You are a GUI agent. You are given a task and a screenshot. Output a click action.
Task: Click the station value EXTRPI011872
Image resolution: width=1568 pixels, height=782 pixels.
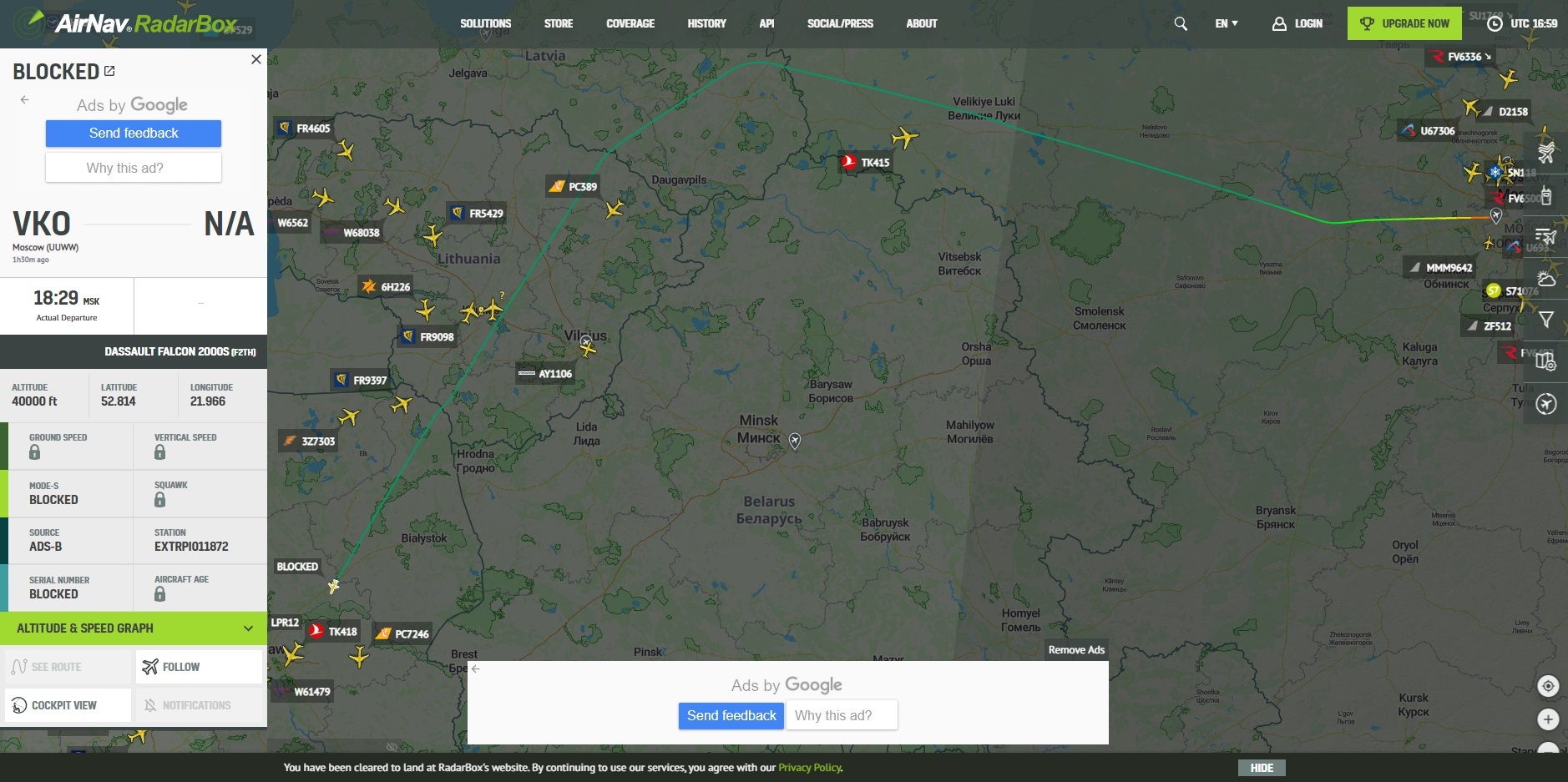click(x=191, y=547)
